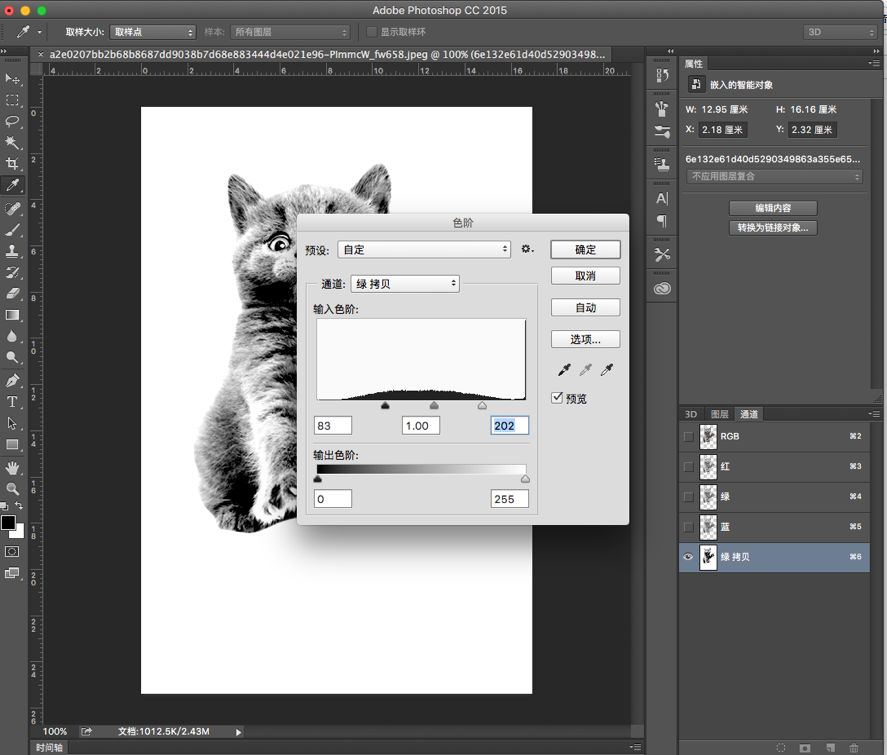Click the 转换为链接对象... button
887x755 pixels.
773,227
